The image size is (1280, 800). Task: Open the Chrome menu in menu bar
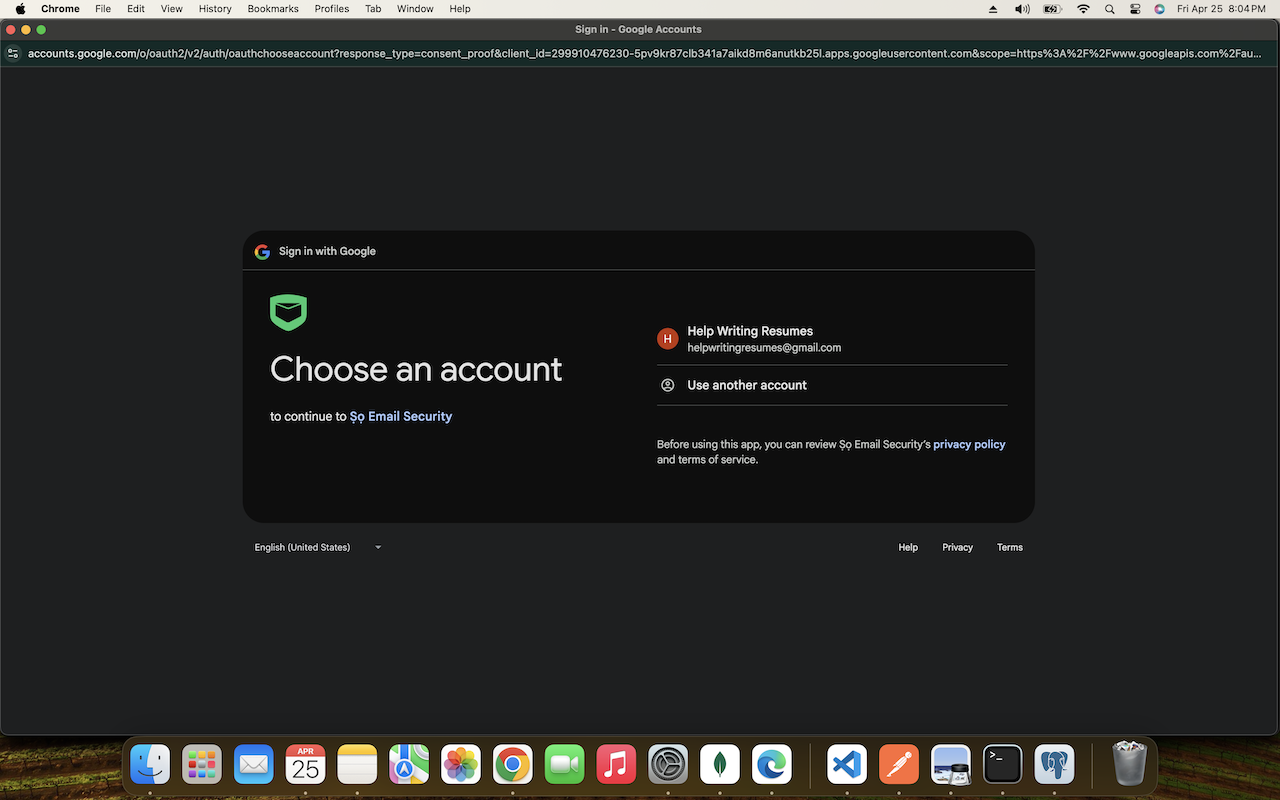pyautogui.click(x=60, y=9)
